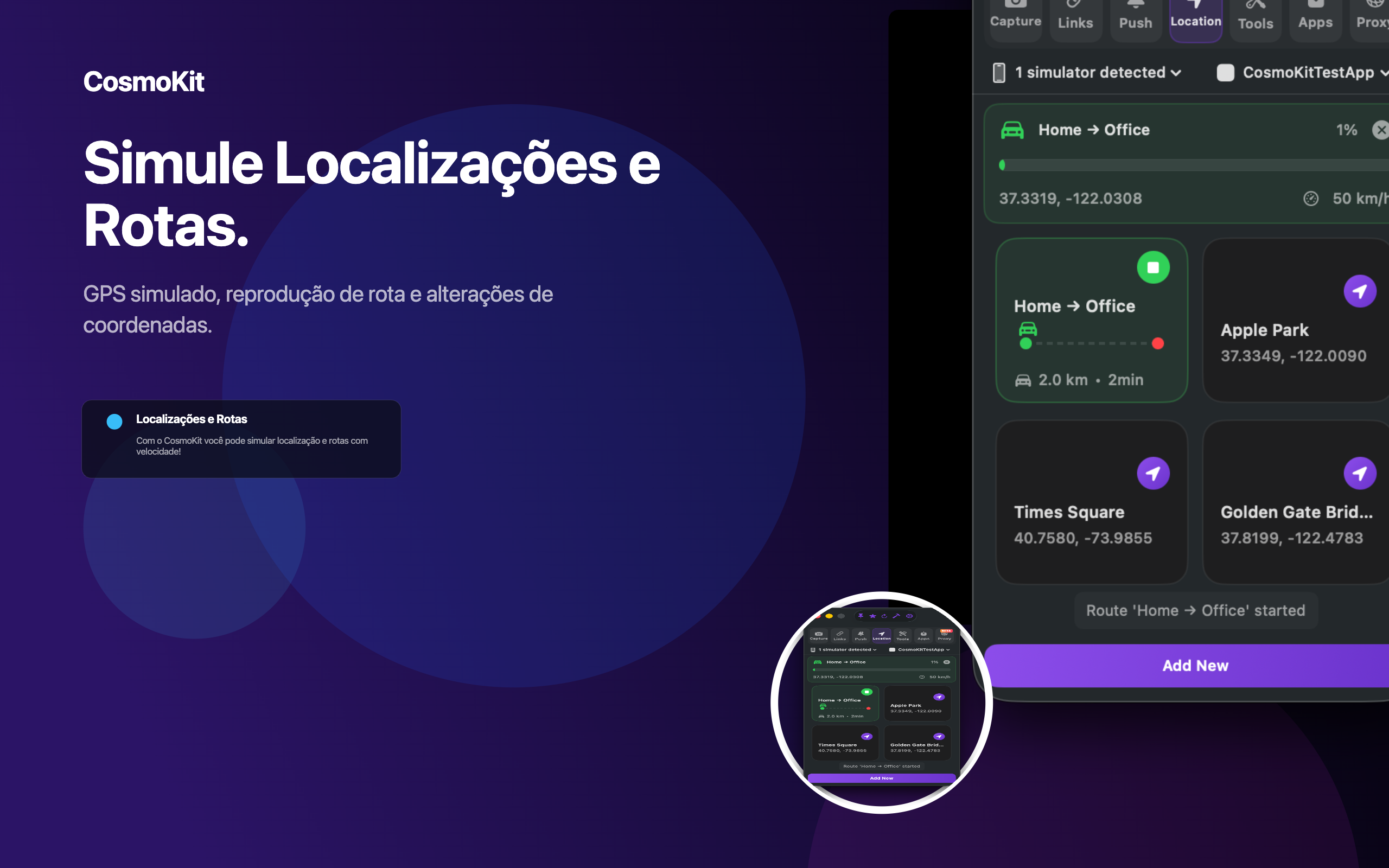1389x868 pixels.
Task: Dismiss the active route banner with its X in the large panel
Action: click(x=1380, y=130)
